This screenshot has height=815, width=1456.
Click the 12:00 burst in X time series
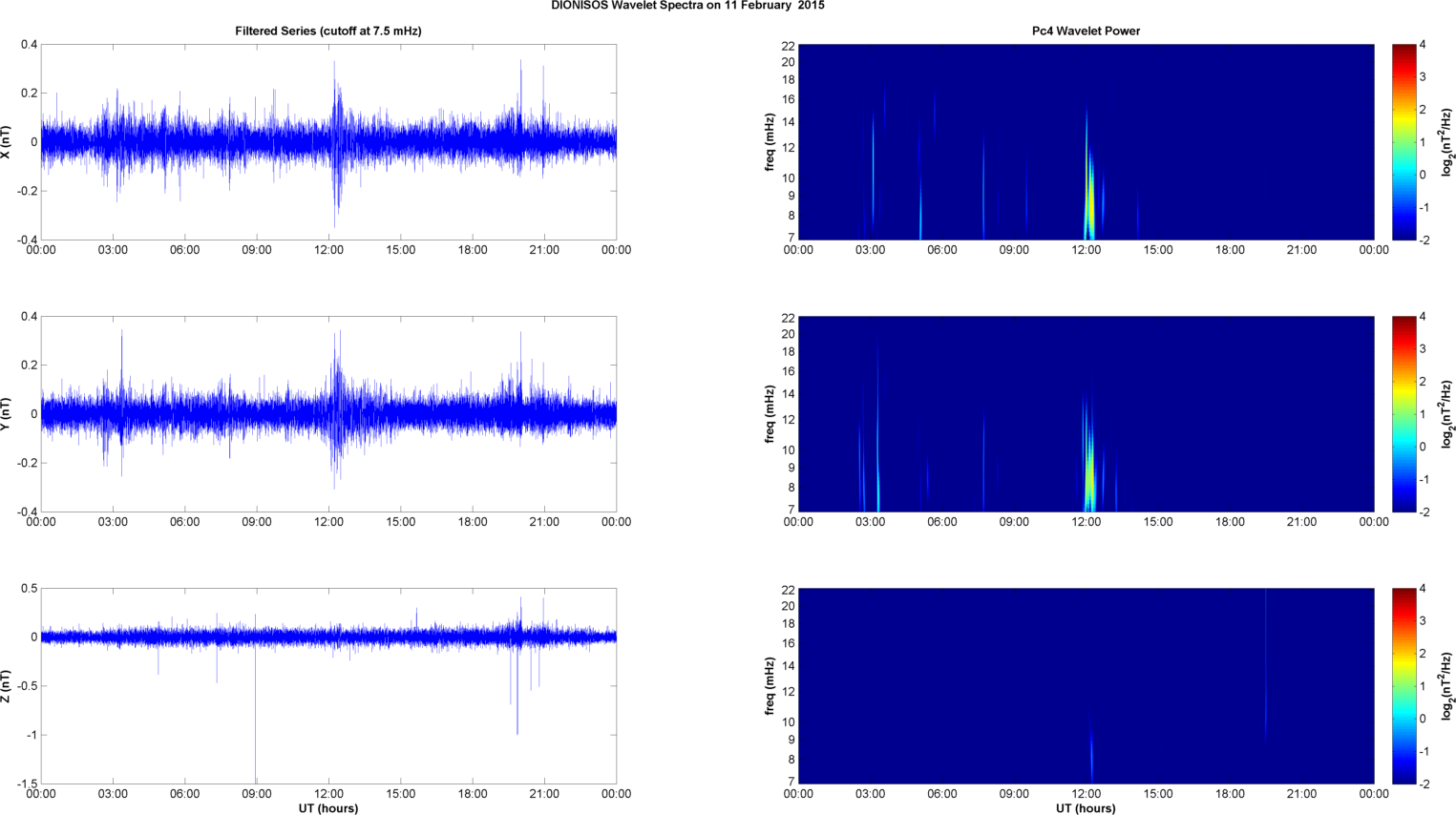click(x=336, y=143)
